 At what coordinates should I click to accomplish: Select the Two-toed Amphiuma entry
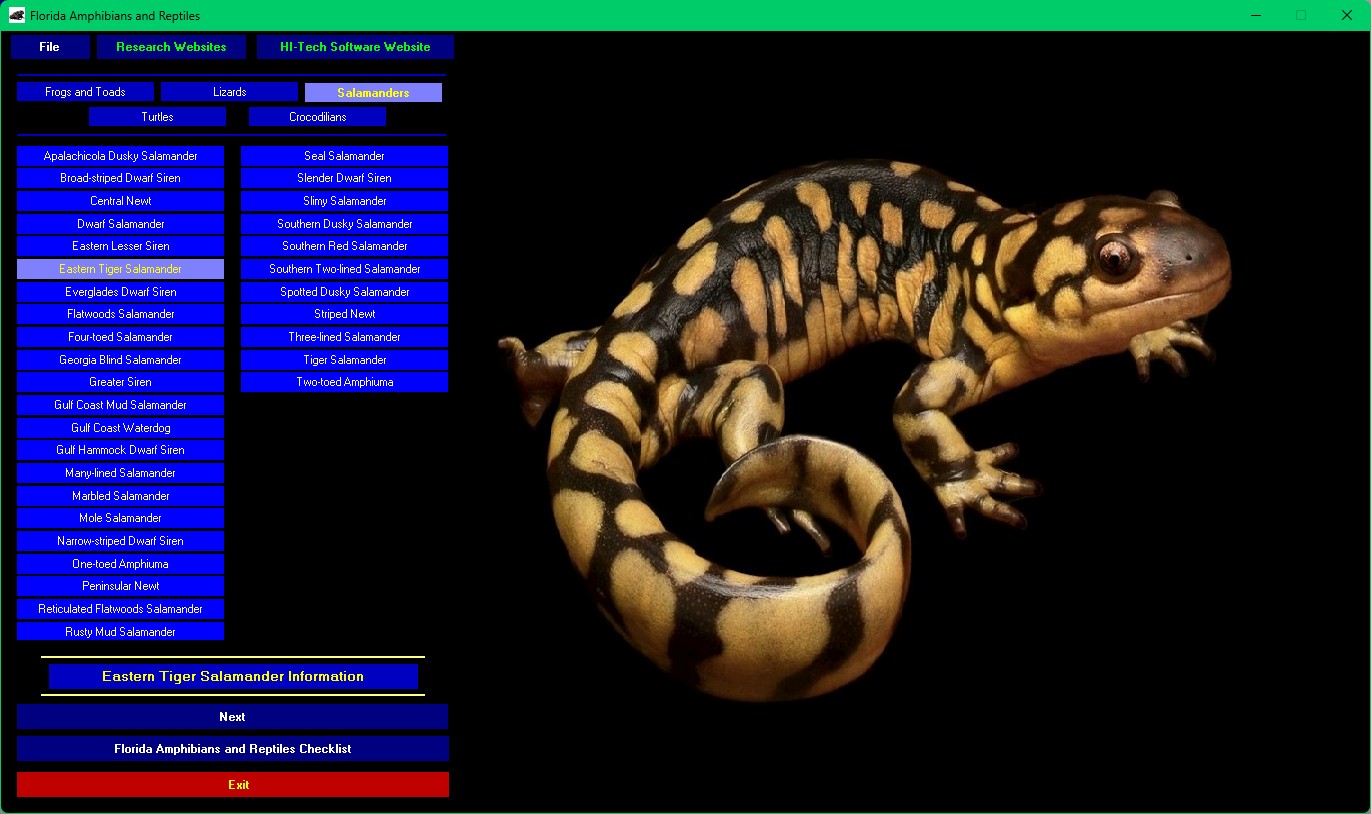pyautogui.click(x=344, y=382)
